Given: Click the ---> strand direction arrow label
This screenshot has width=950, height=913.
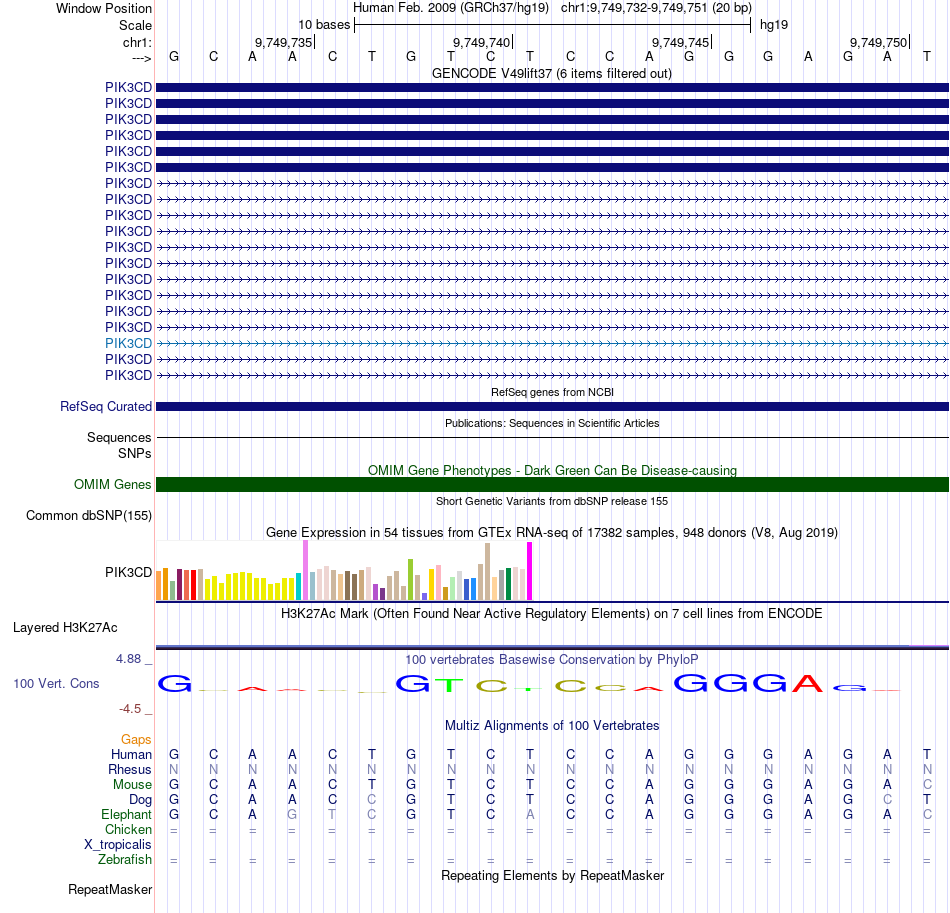Looking at the screenshot, I should click(x=141, y=58).
